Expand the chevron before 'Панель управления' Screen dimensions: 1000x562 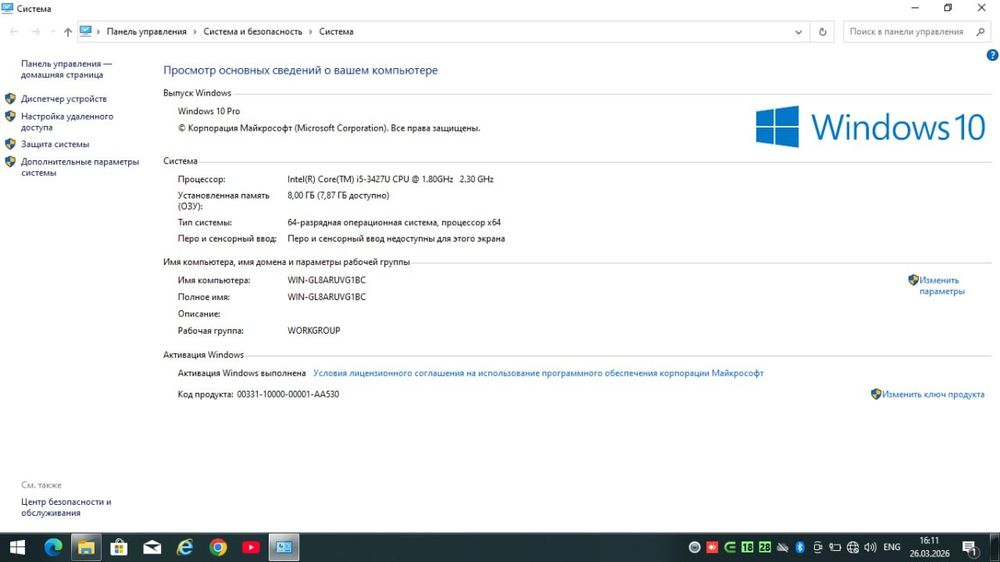[x=98, y=32]
